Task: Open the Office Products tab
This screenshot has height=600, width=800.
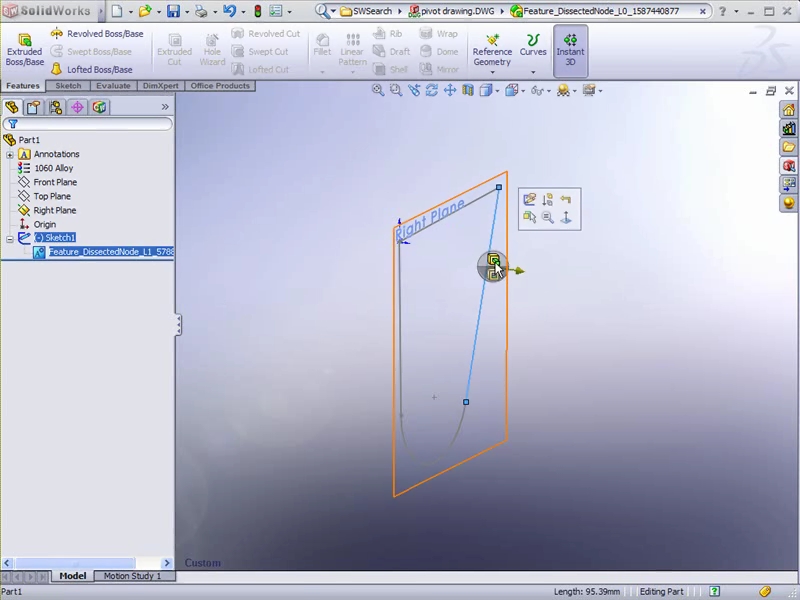Action: pyautogui.click(x=220, y=86)
